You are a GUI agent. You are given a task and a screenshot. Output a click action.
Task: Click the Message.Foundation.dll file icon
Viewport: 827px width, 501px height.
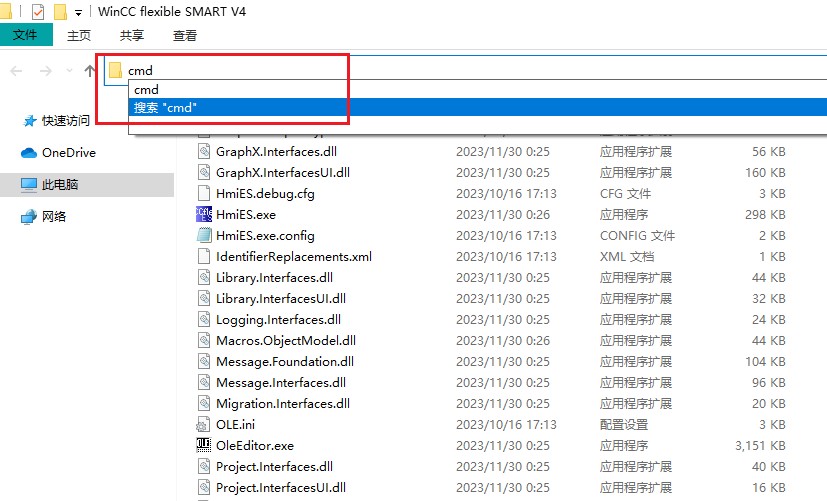pyautogui.click(x=204, y=361)
